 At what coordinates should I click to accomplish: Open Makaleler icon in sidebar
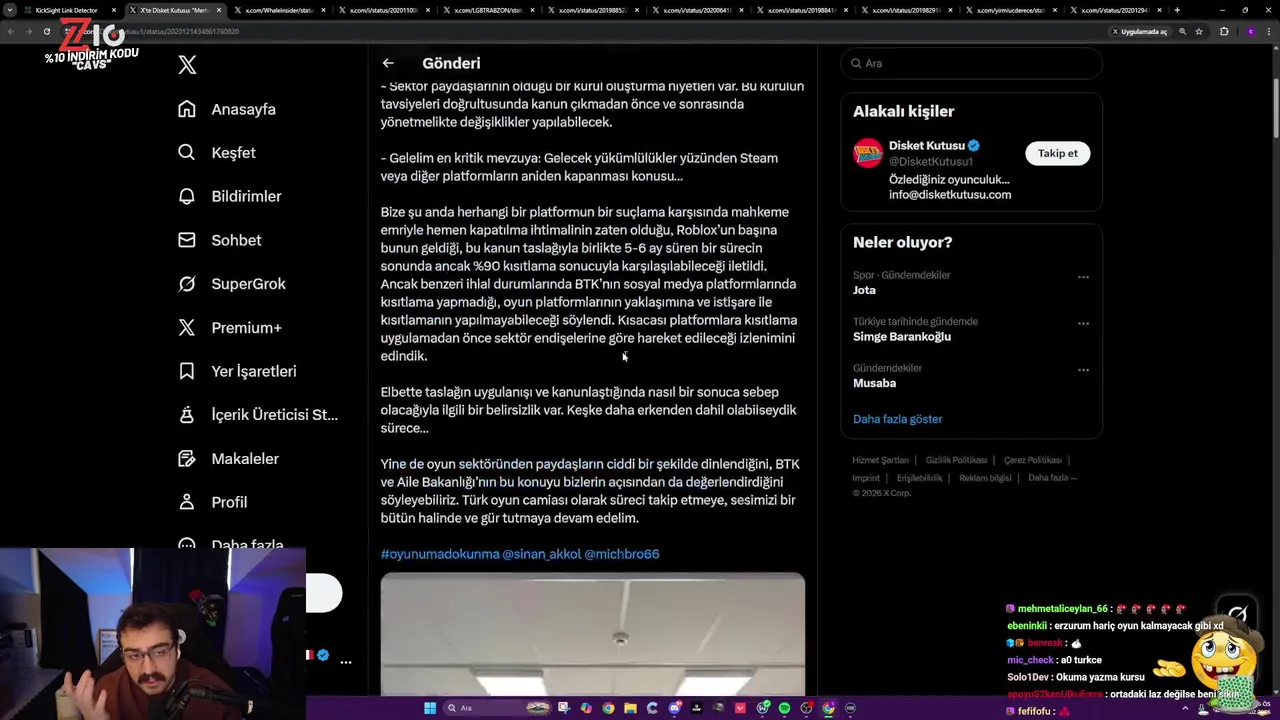pos(187,458)
